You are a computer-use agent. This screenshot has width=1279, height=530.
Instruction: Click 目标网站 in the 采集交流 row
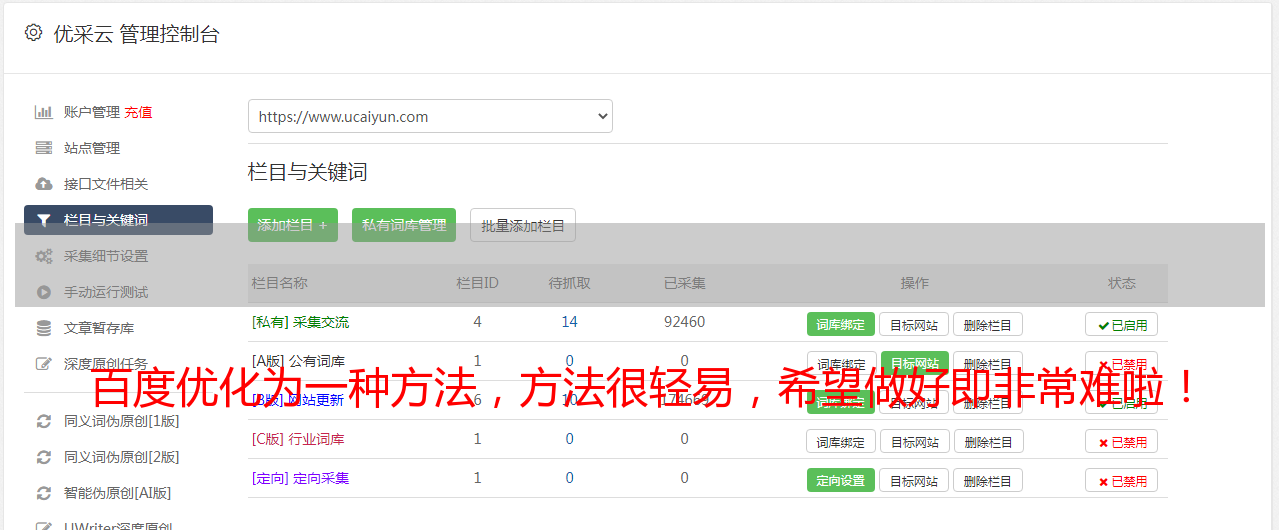tap(914, 324)
